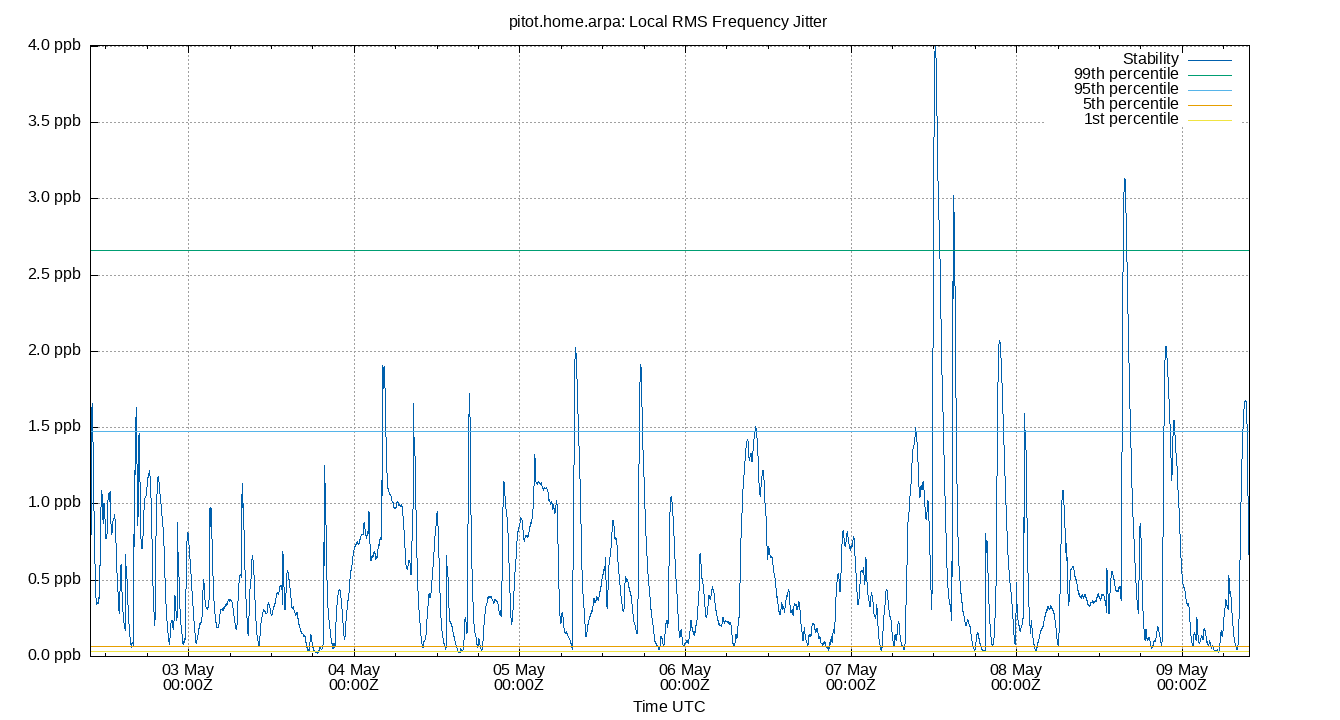The width and height of the screenshot is (1340, 720).
Task: Click the '07 May 00:00Z' x-axis label
Action: pyautogui.click(x=851, y=677)
